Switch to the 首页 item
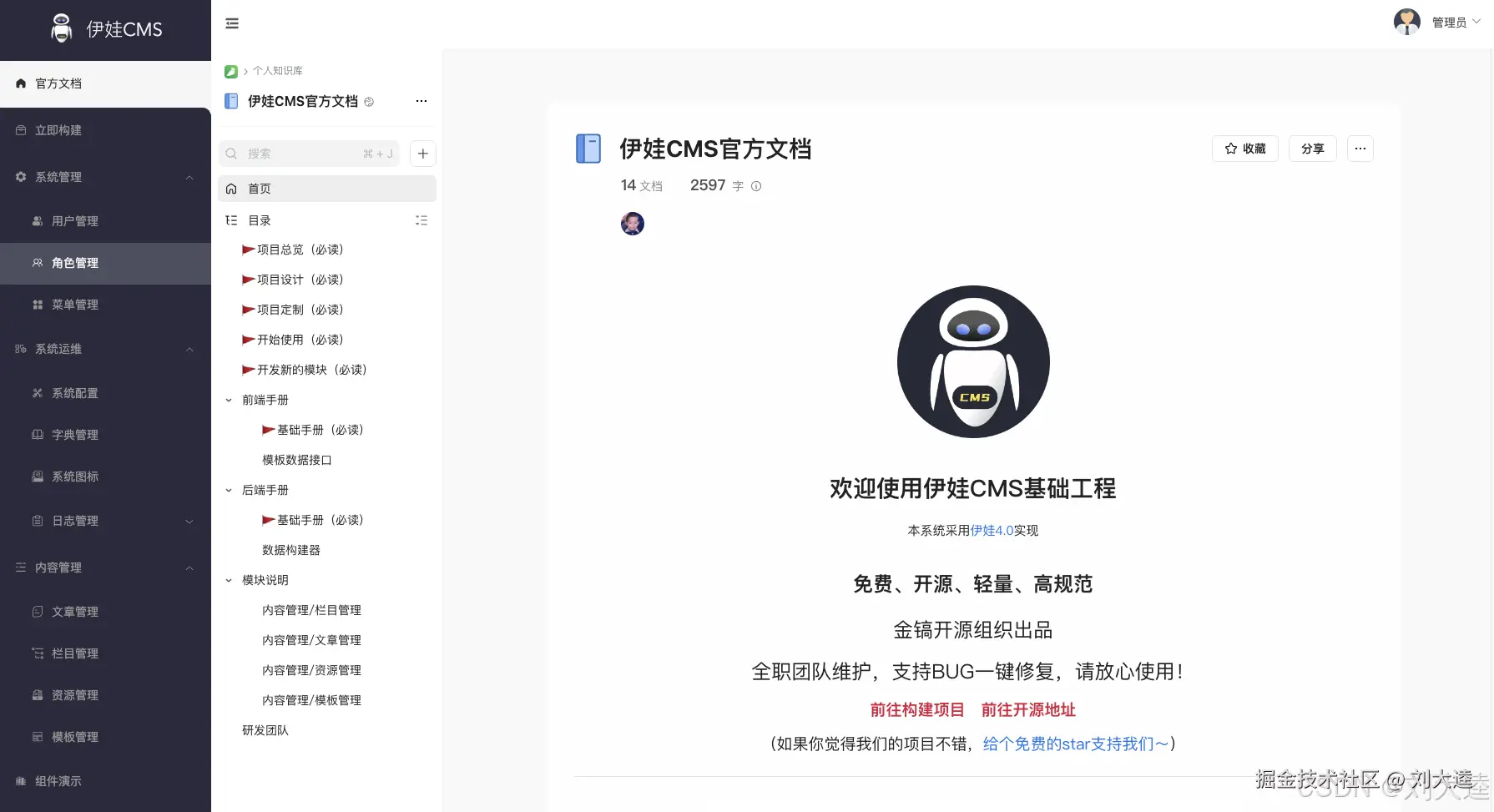The width and height of the screenshot is (1494, 812). [259, 188]
